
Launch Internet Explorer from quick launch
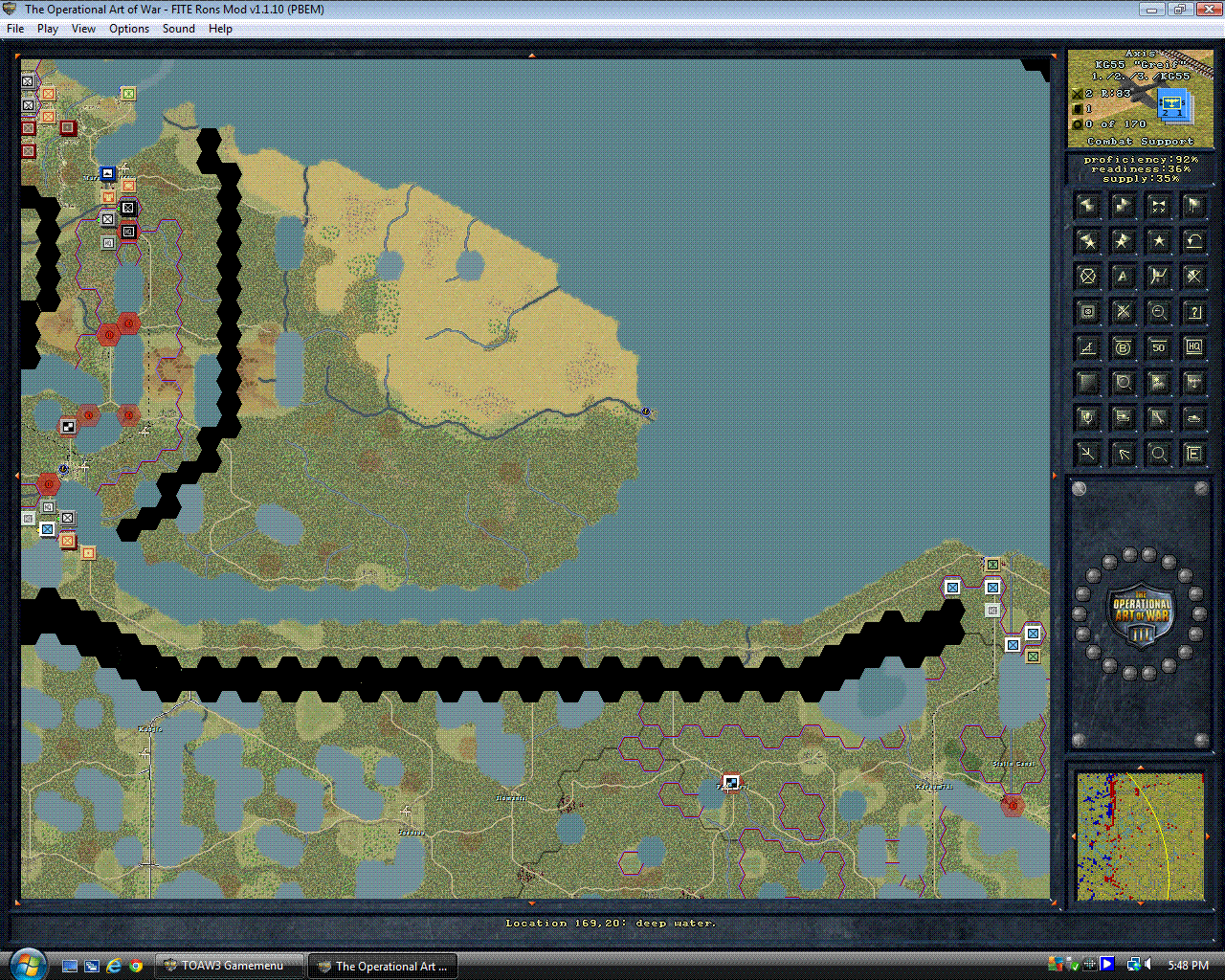[114, 966]
